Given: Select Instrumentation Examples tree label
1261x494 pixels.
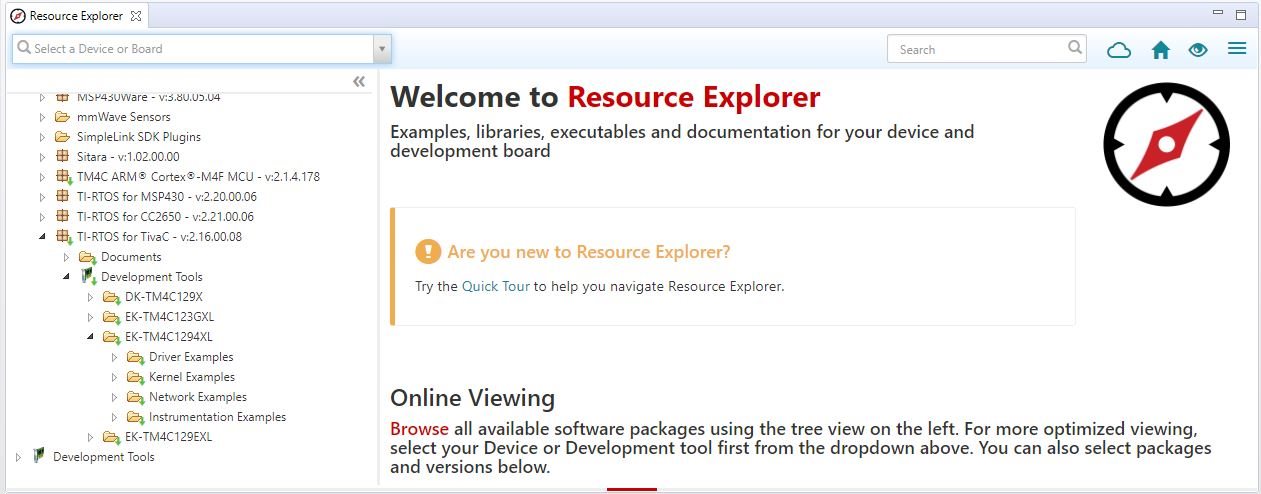Looking at the screenshot, I should coord(217,417).
